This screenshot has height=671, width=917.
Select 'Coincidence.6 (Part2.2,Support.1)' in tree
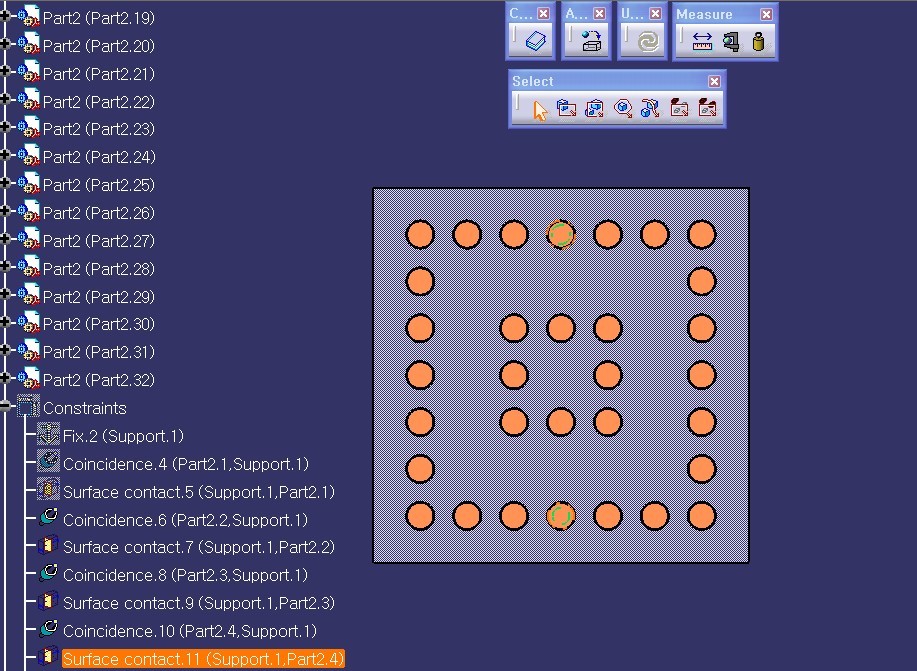[185, 519]
